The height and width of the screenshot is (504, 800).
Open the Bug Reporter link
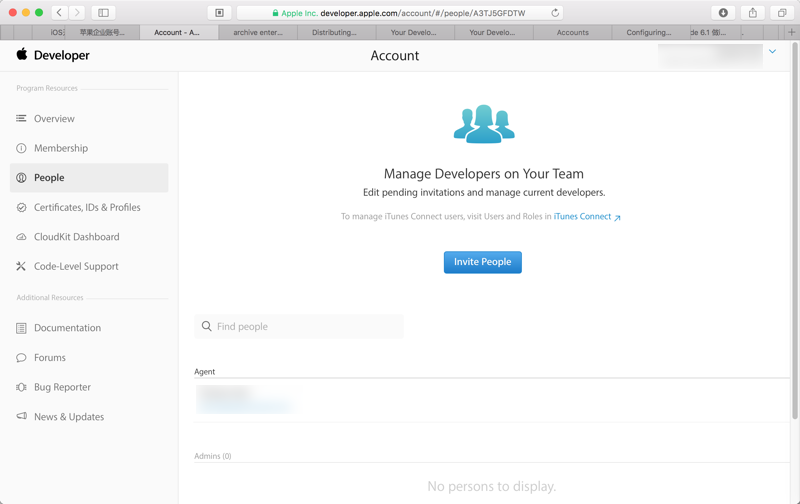[x=62, y=387]
